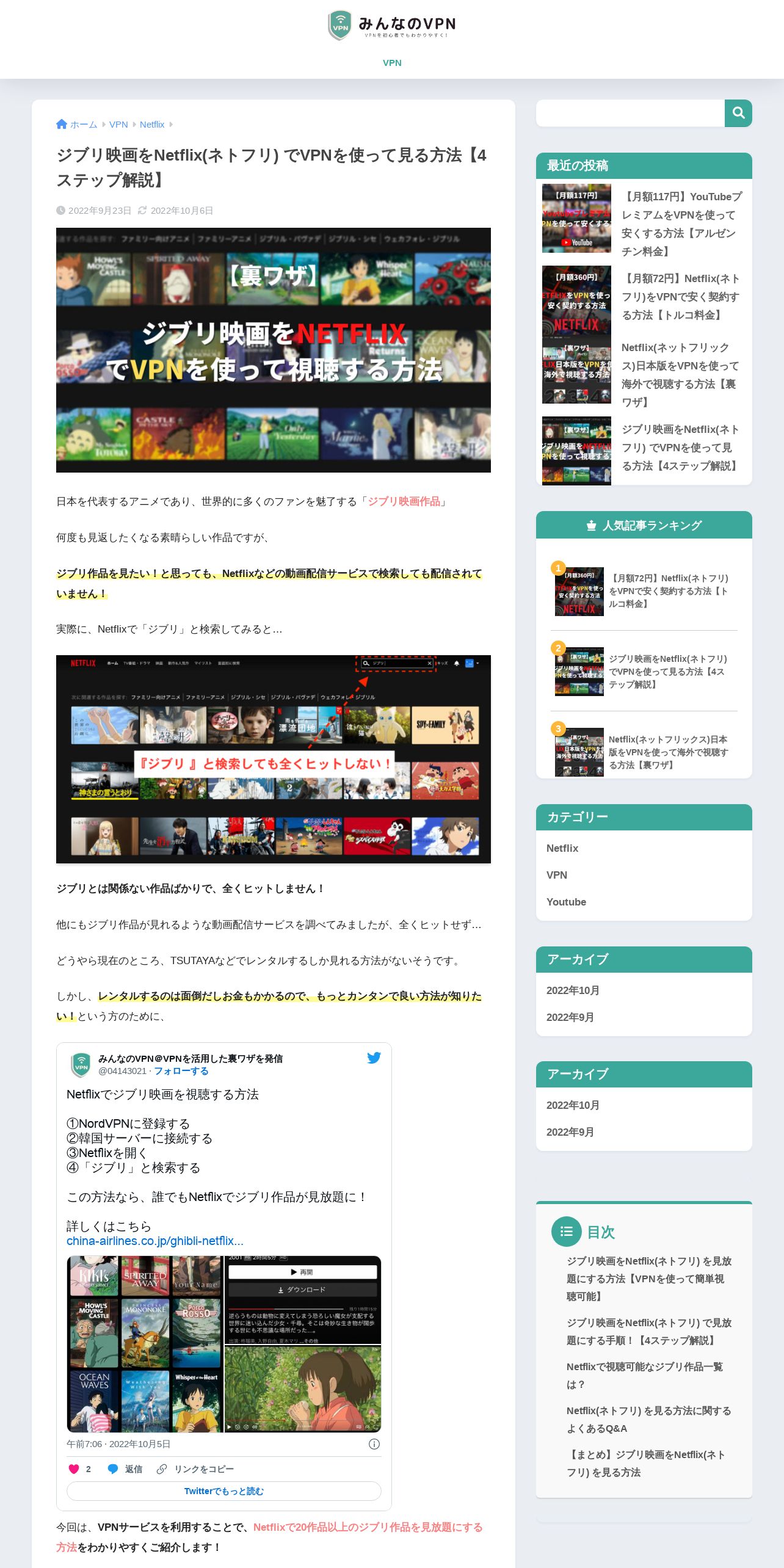Image resolution: width=784 pixels, height=1568 pixels.
Task: Open 2022年9月 in the second archive widget
Action: tap(570, 1132)
